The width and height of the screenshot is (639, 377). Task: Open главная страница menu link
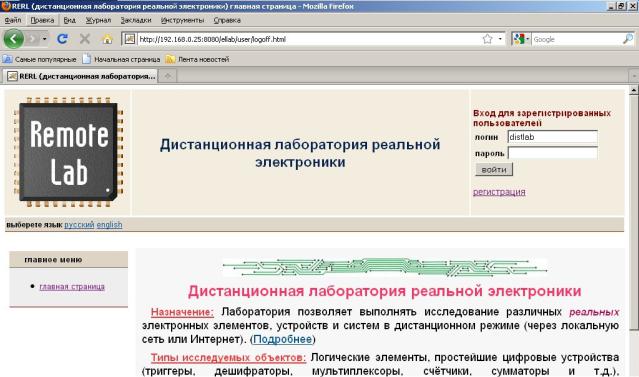coord(72,287)
